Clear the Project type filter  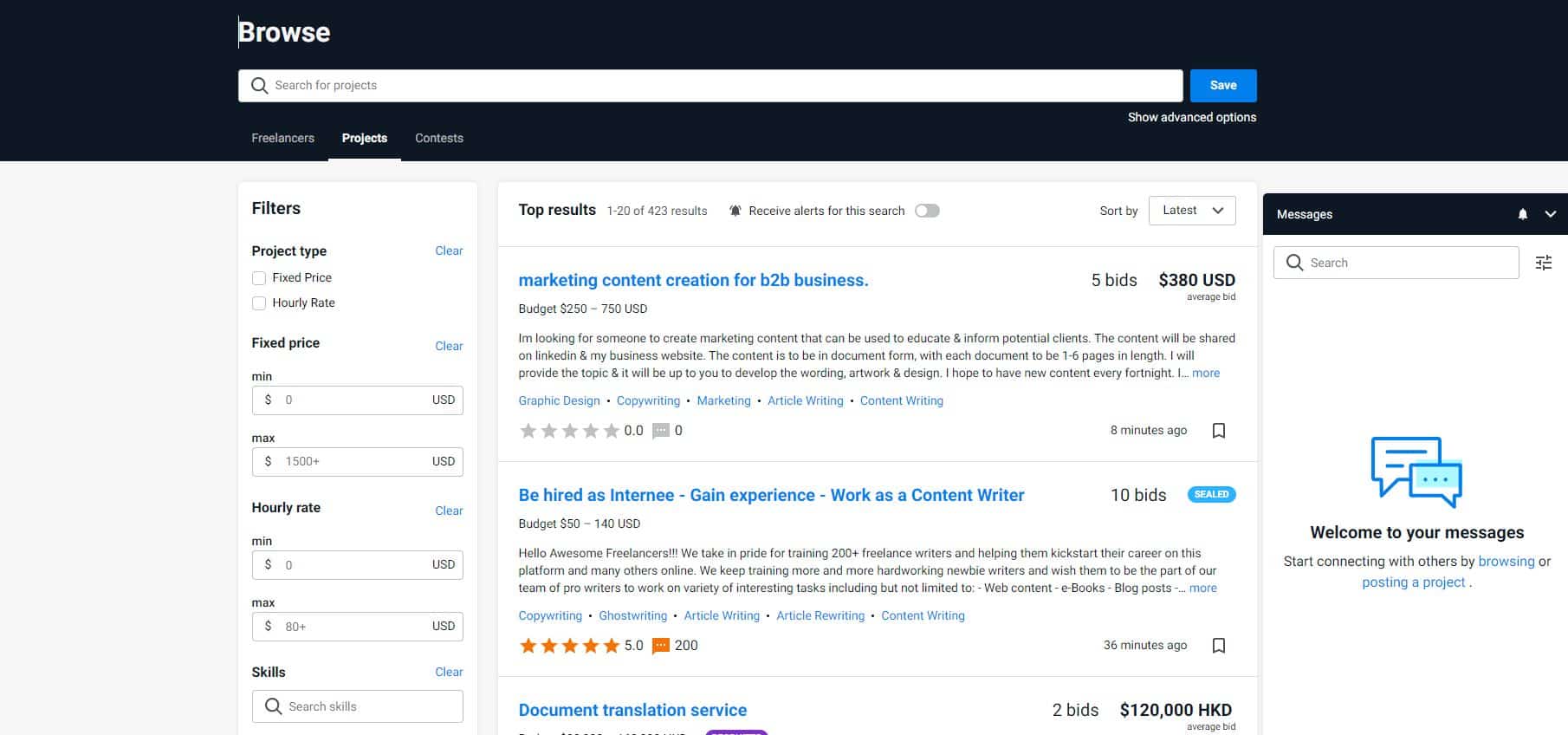(x=449, y=250)
